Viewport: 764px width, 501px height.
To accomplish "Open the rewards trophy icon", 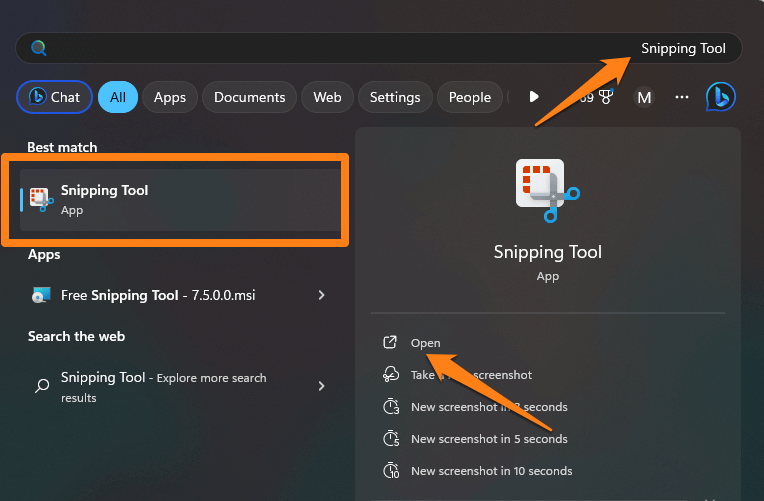I will [x=606, y=96].
